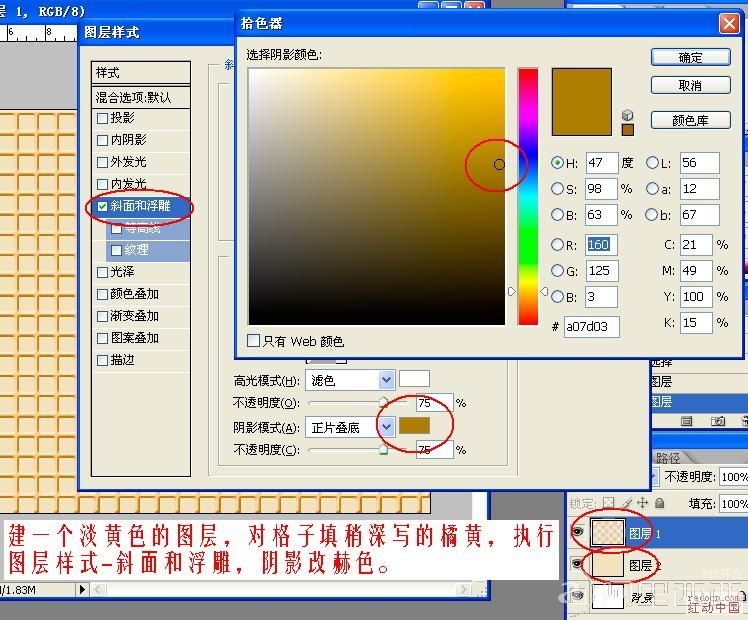The image size is (748, 620).
Task: Select the H hue radio button
Action: pyautogui.click(x=557, y=163)
